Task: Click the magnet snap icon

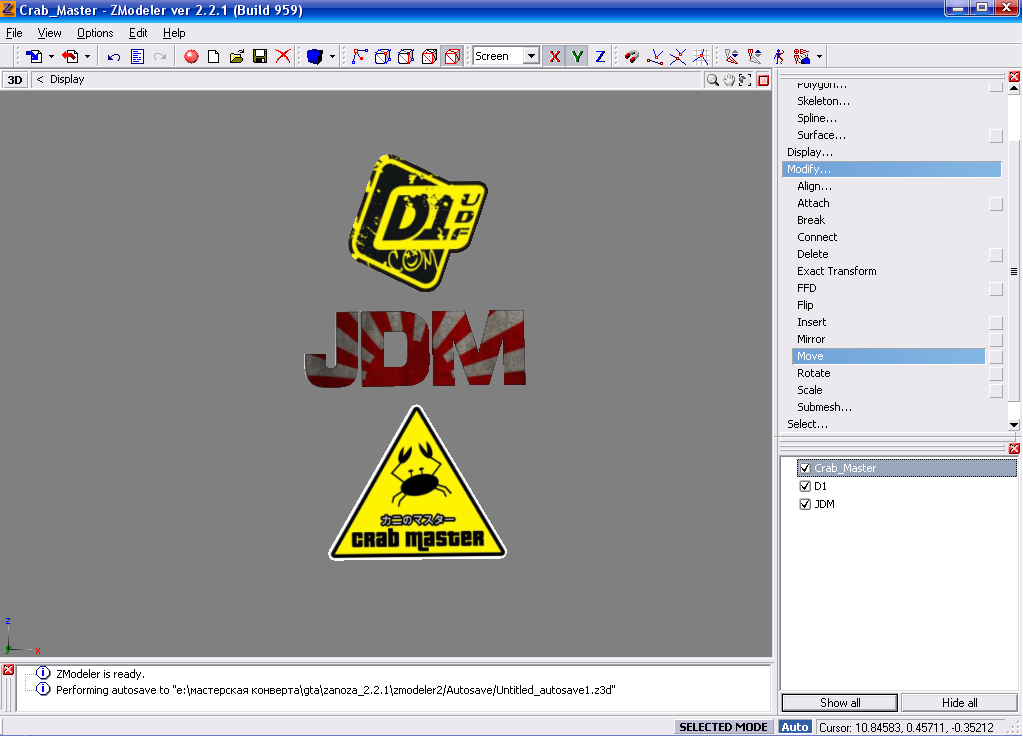Action: tap(631, 57)
